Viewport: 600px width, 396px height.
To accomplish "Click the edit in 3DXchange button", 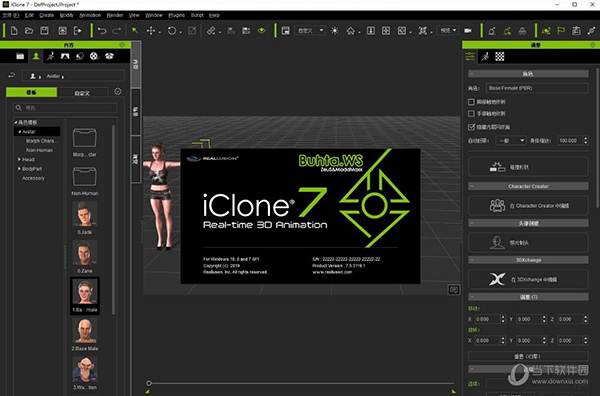I will pyautogui.click(x=528, y=279).
